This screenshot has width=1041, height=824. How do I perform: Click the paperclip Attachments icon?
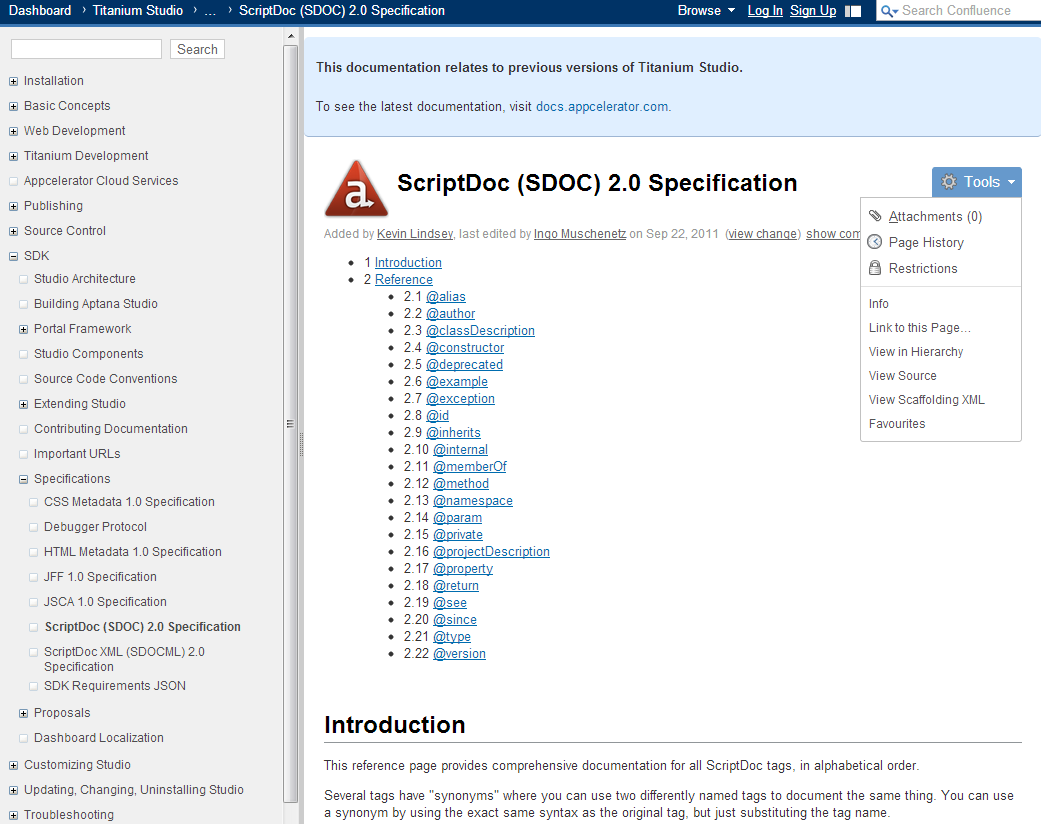[875, 216]
